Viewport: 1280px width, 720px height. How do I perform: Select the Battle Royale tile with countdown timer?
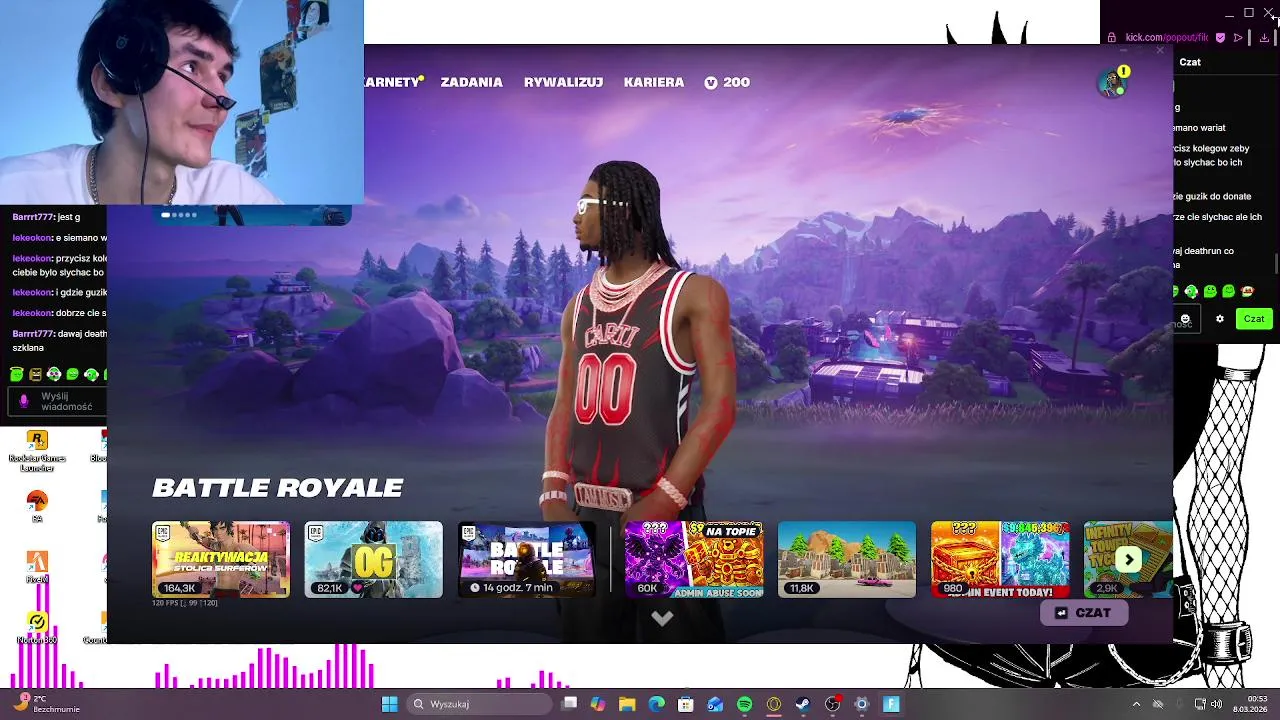526,559
